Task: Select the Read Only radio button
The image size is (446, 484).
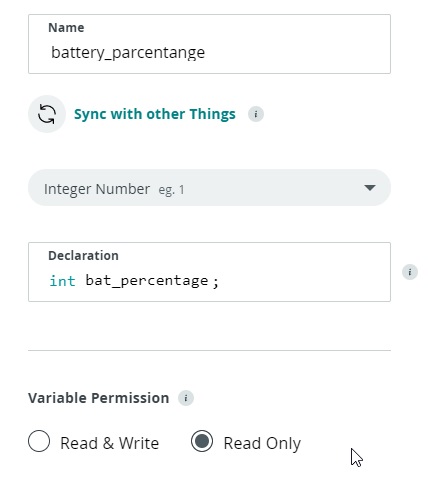Action: point(202,441)
